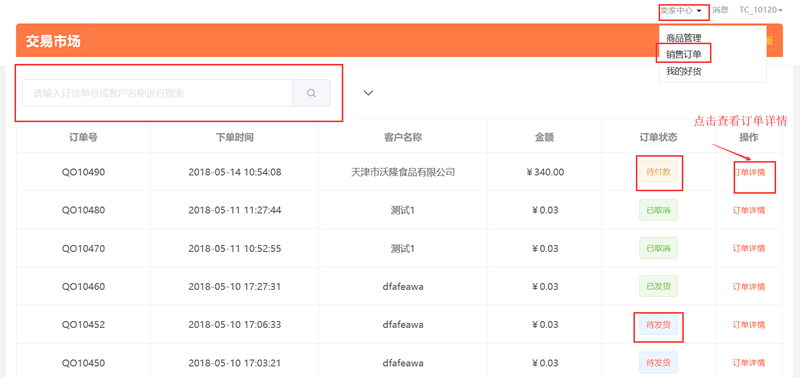Open 订单详情 for order QO10460
Screen dimensions: 800x378
click(x=749, y=287)
